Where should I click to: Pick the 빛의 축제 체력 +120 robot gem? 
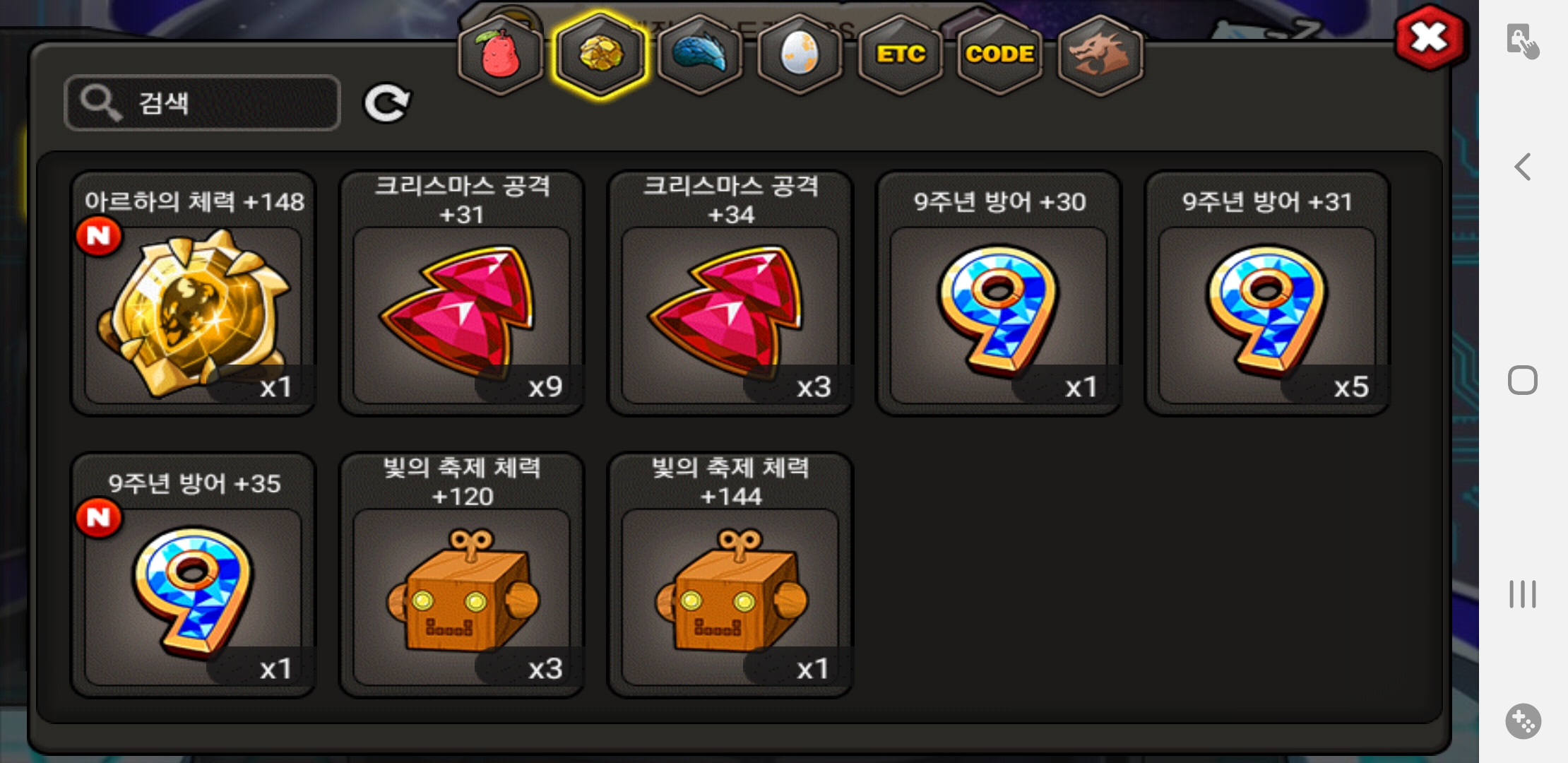click(x=462, y=575)
